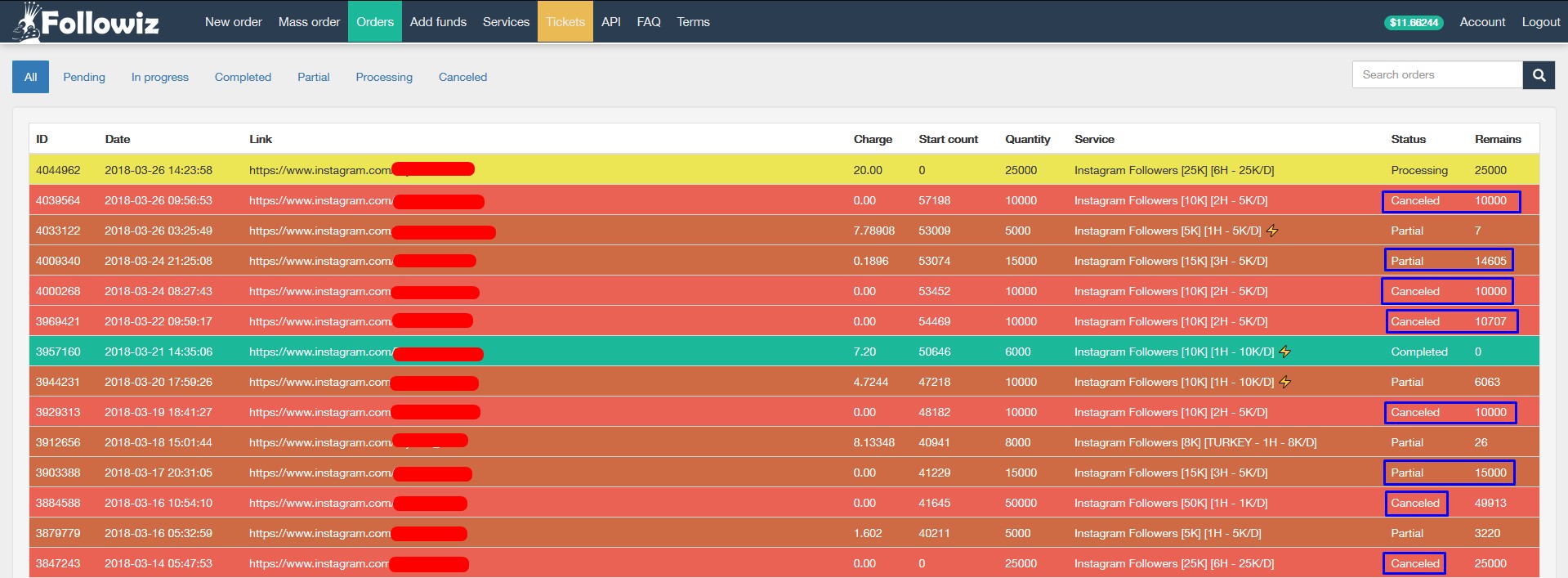Screen dimensions: 1568x578
Task: Open Instagram link of order 4009340
Action: tap(362, 261)
